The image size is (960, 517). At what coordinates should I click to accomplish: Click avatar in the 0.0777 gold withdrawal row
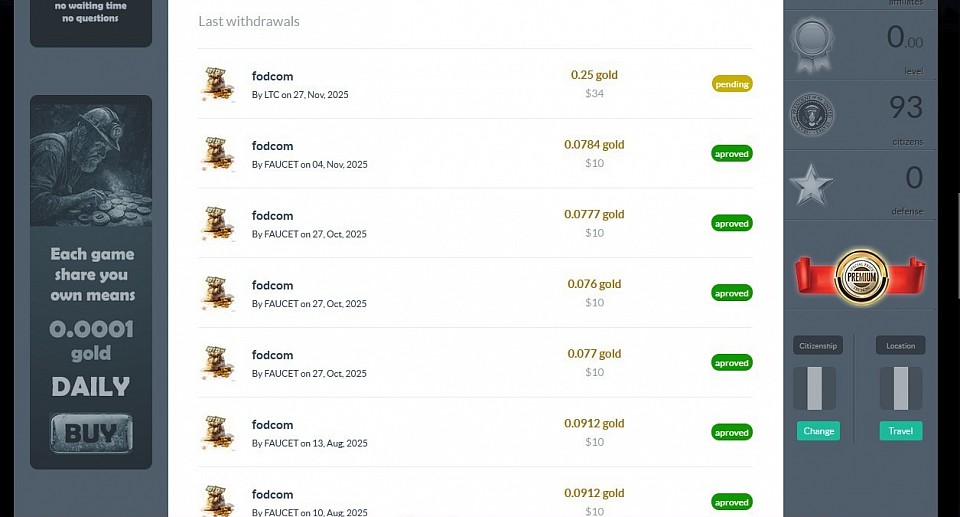(x=217, y=224)
